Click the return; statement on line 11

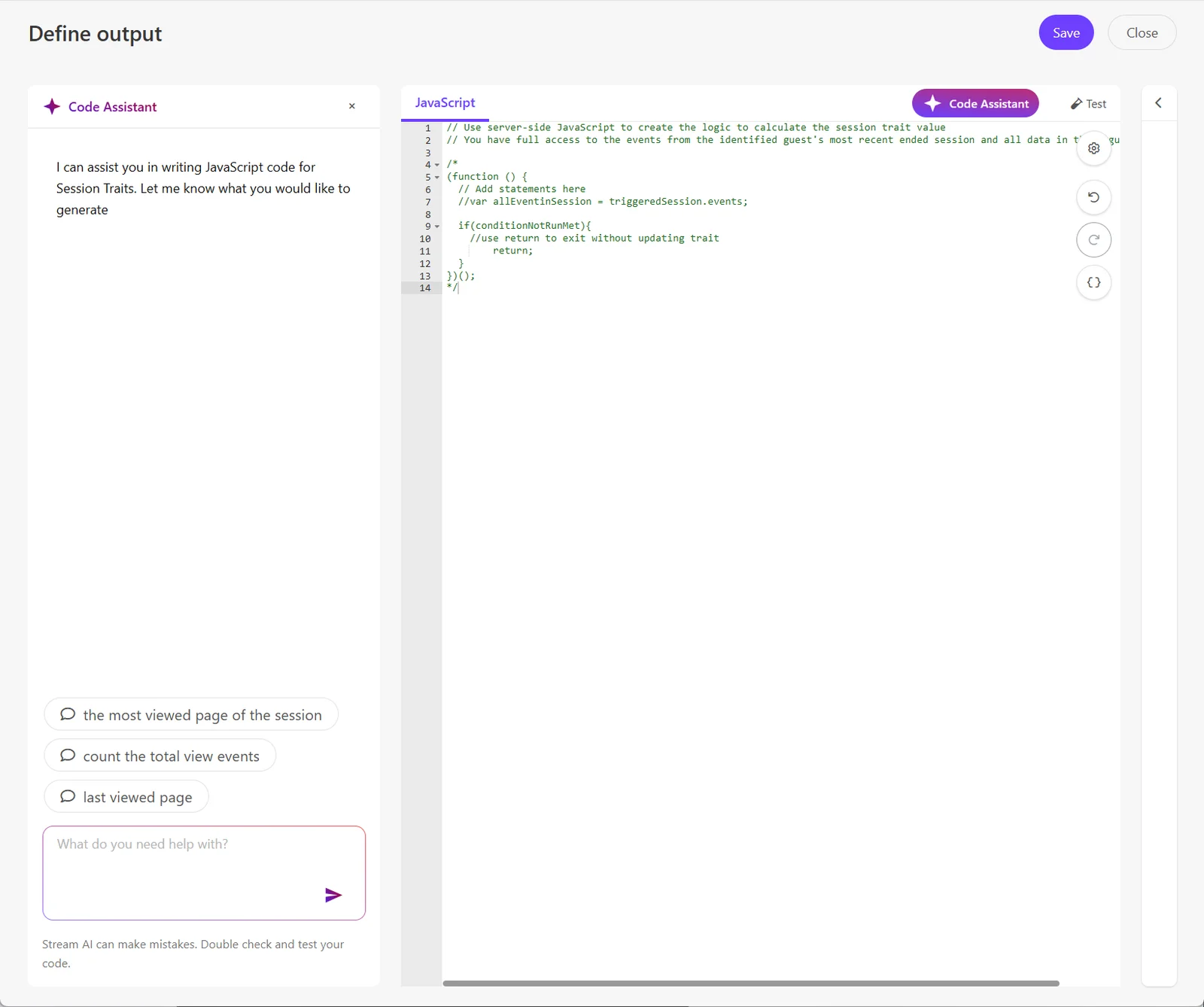[x=512, y=251]
